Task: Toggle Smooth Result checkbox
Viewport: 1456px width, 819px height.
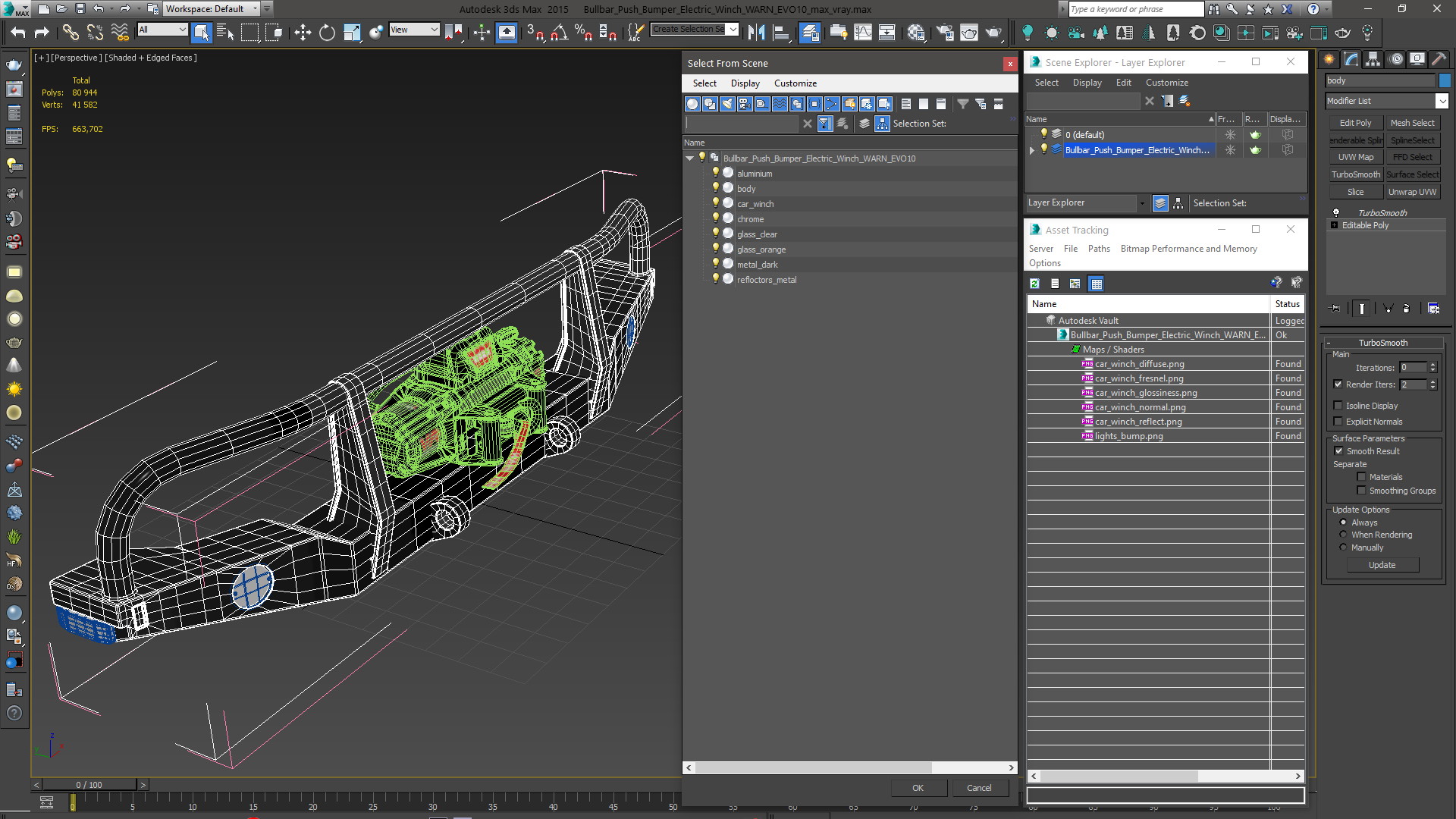Action: point(1338,451)
